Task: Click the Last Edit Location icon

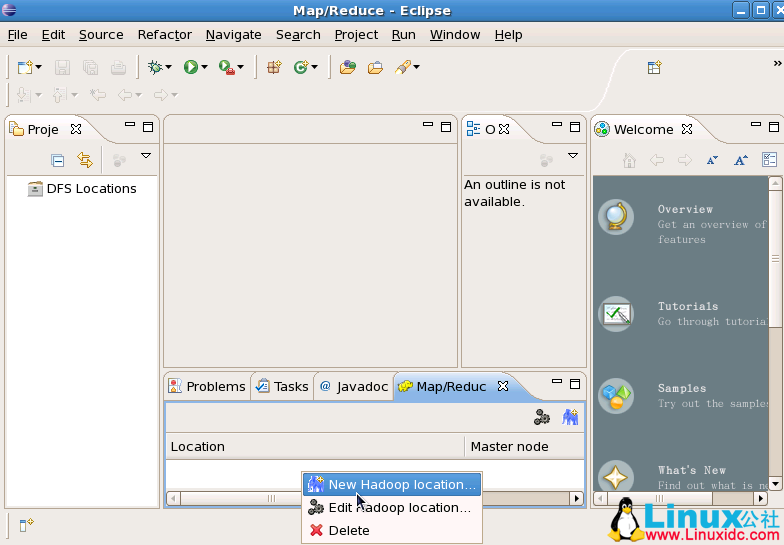Action: 98,94
